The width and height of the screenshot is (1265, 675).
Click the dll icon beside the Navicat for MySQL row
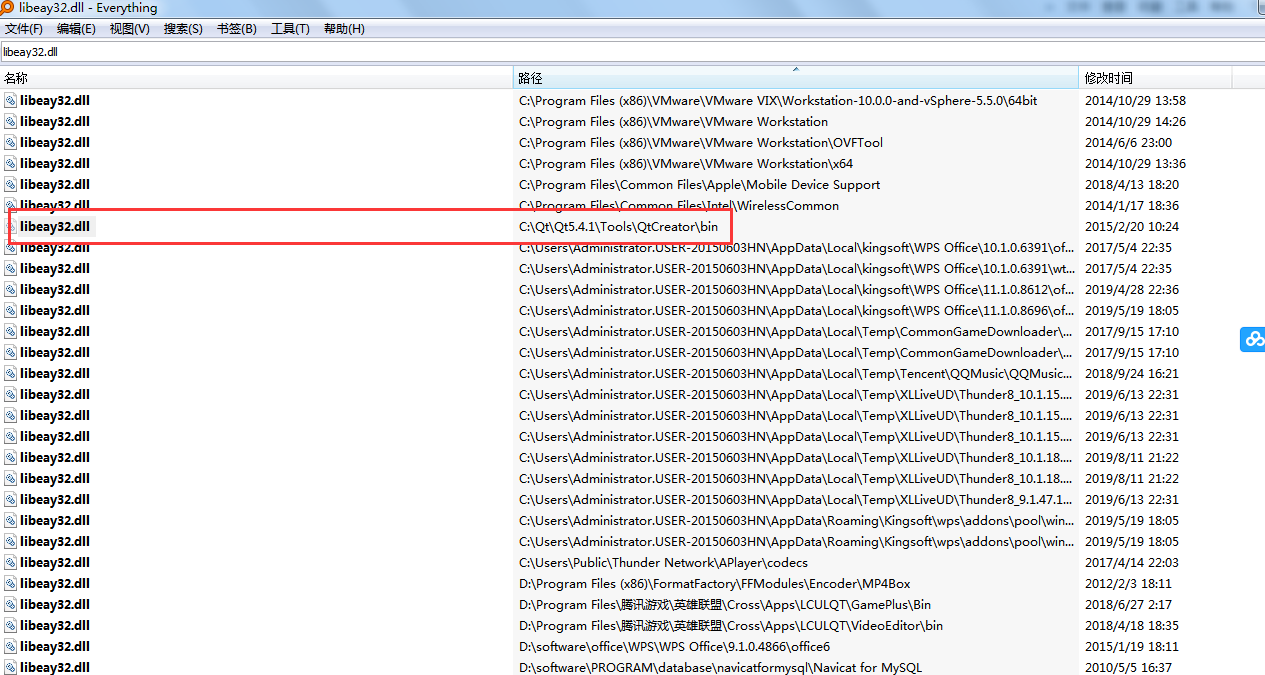(x=10, y=667)
